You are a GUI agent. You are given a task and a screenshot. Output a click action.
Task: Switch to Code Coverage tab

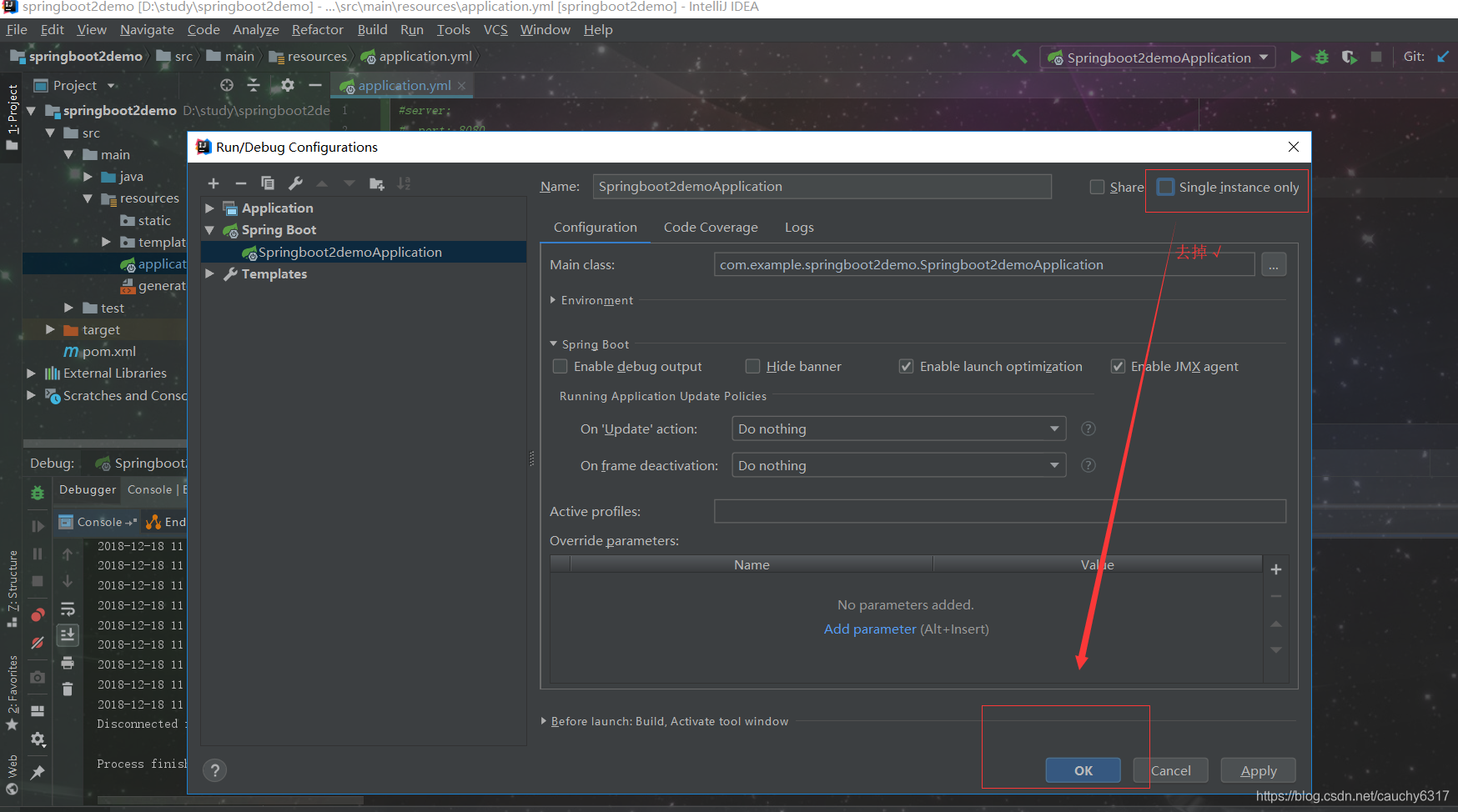(x=711, y=228)
